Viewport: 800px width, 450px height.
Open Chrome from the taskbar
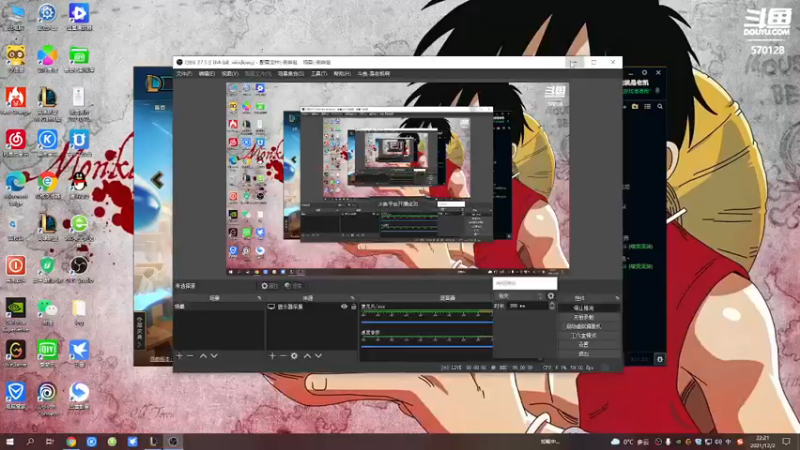click(x=71, y=442)
